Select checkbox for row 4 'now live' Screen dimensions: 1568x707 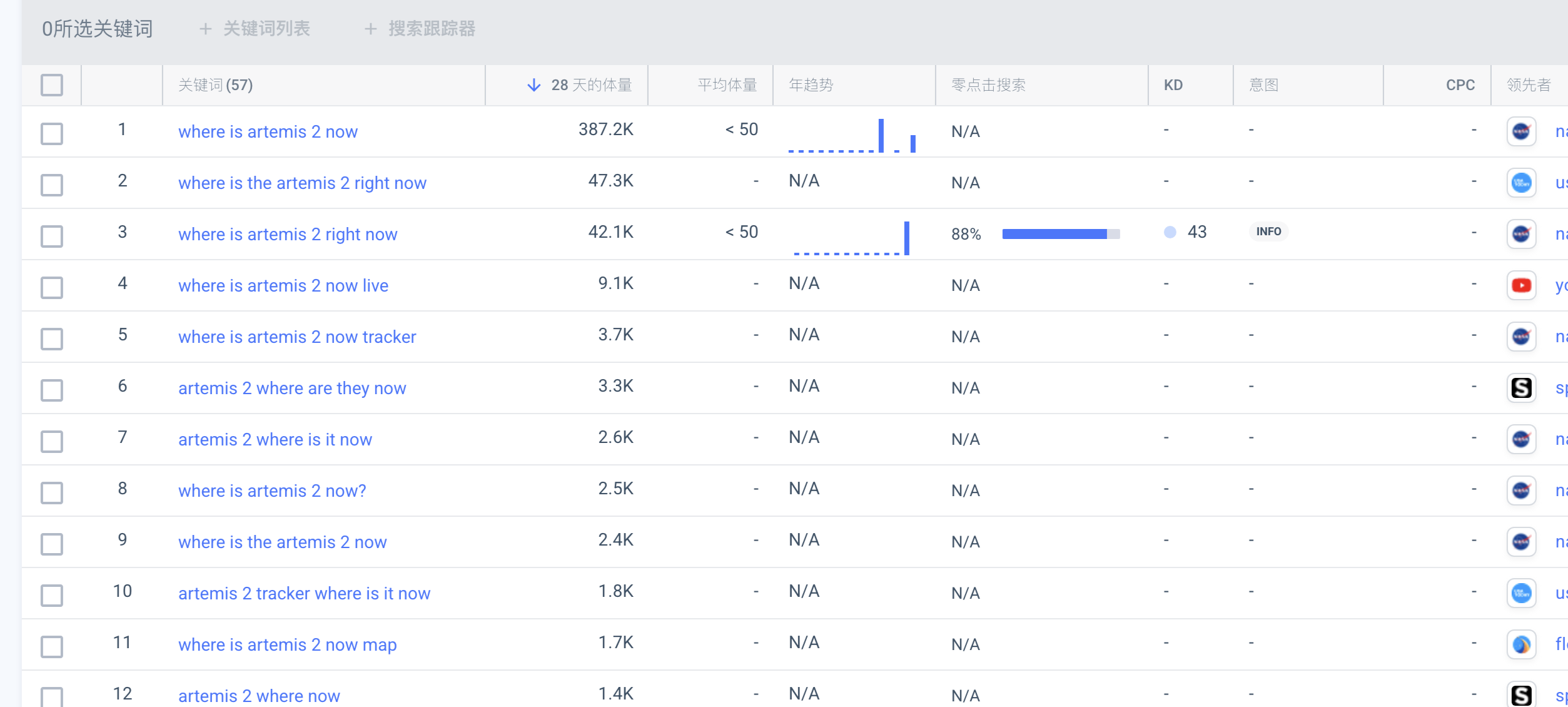[52, 287]
